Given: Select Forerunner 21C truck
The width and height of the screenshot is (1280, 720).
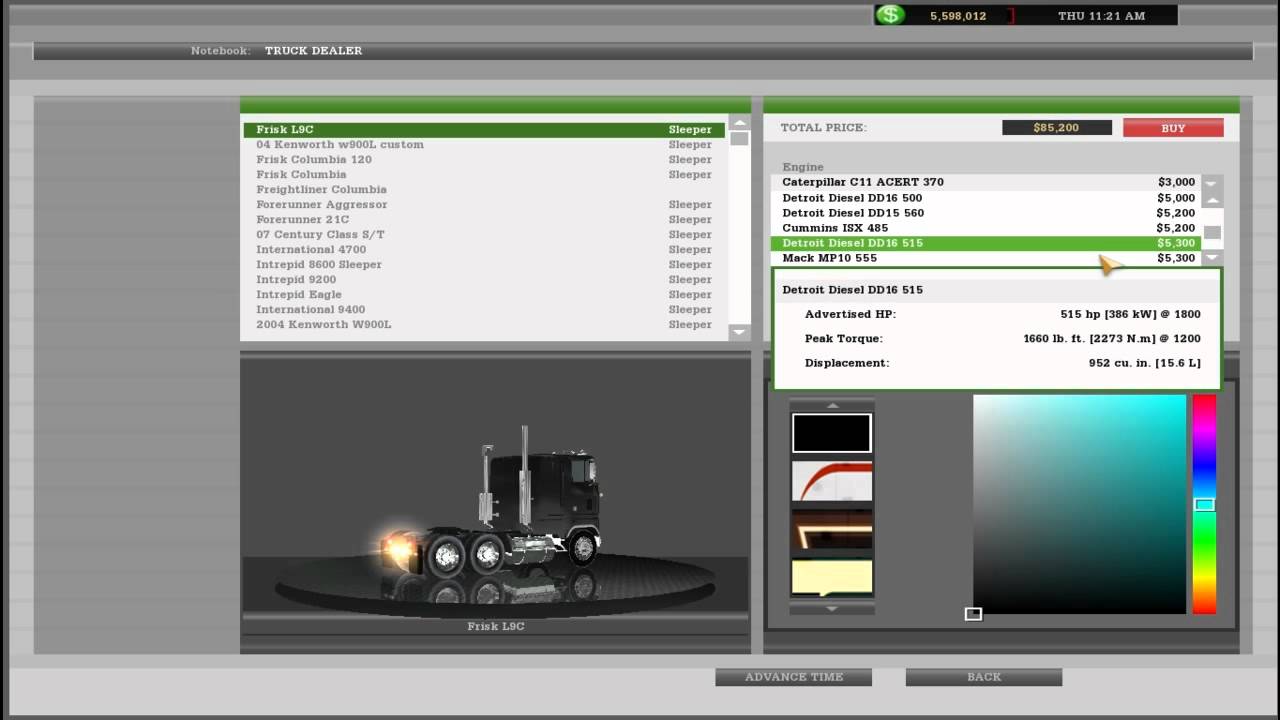Looking at the screenshot, I should pyautogui.click(x=484, y=220).
